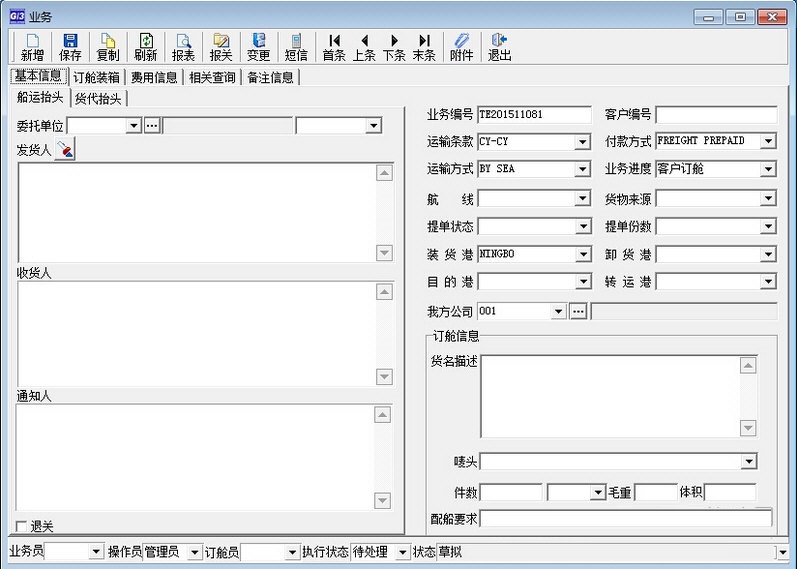Exit using the 退出 toolbar icon
The height and width of the screenshot is (569, 797).
500,47
